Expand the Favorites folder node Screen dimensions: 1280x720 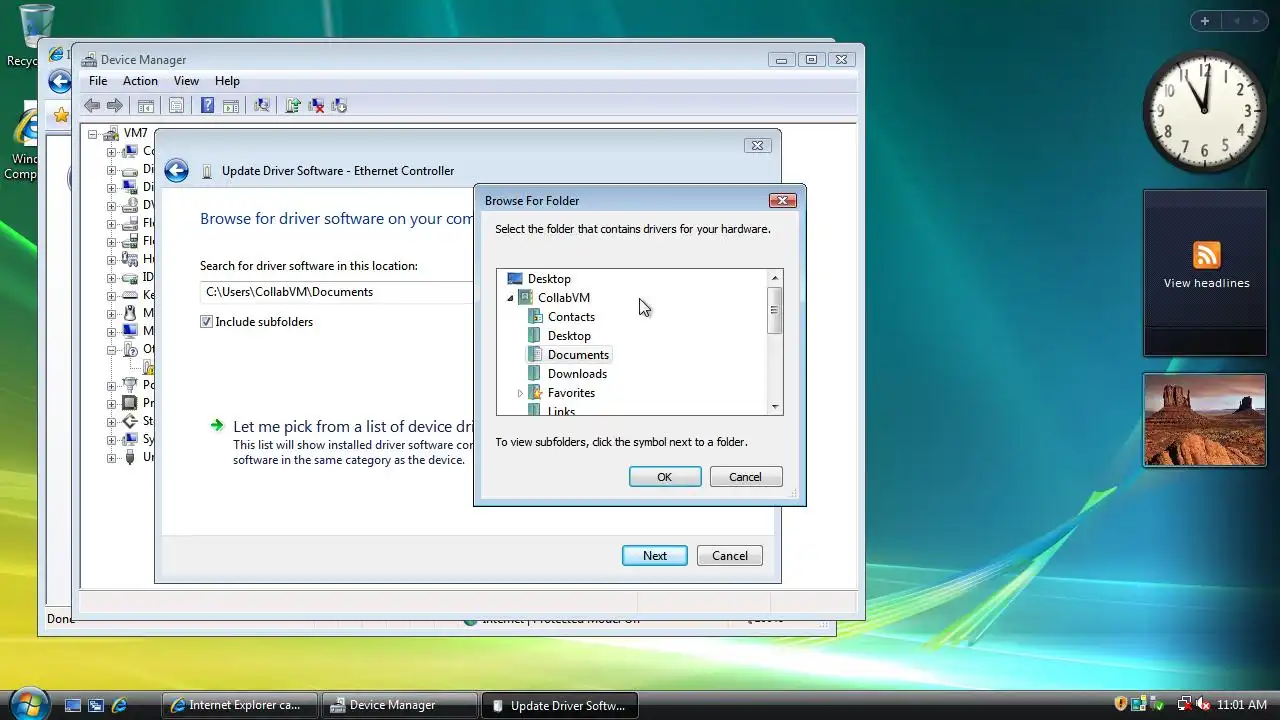point(520,394)
